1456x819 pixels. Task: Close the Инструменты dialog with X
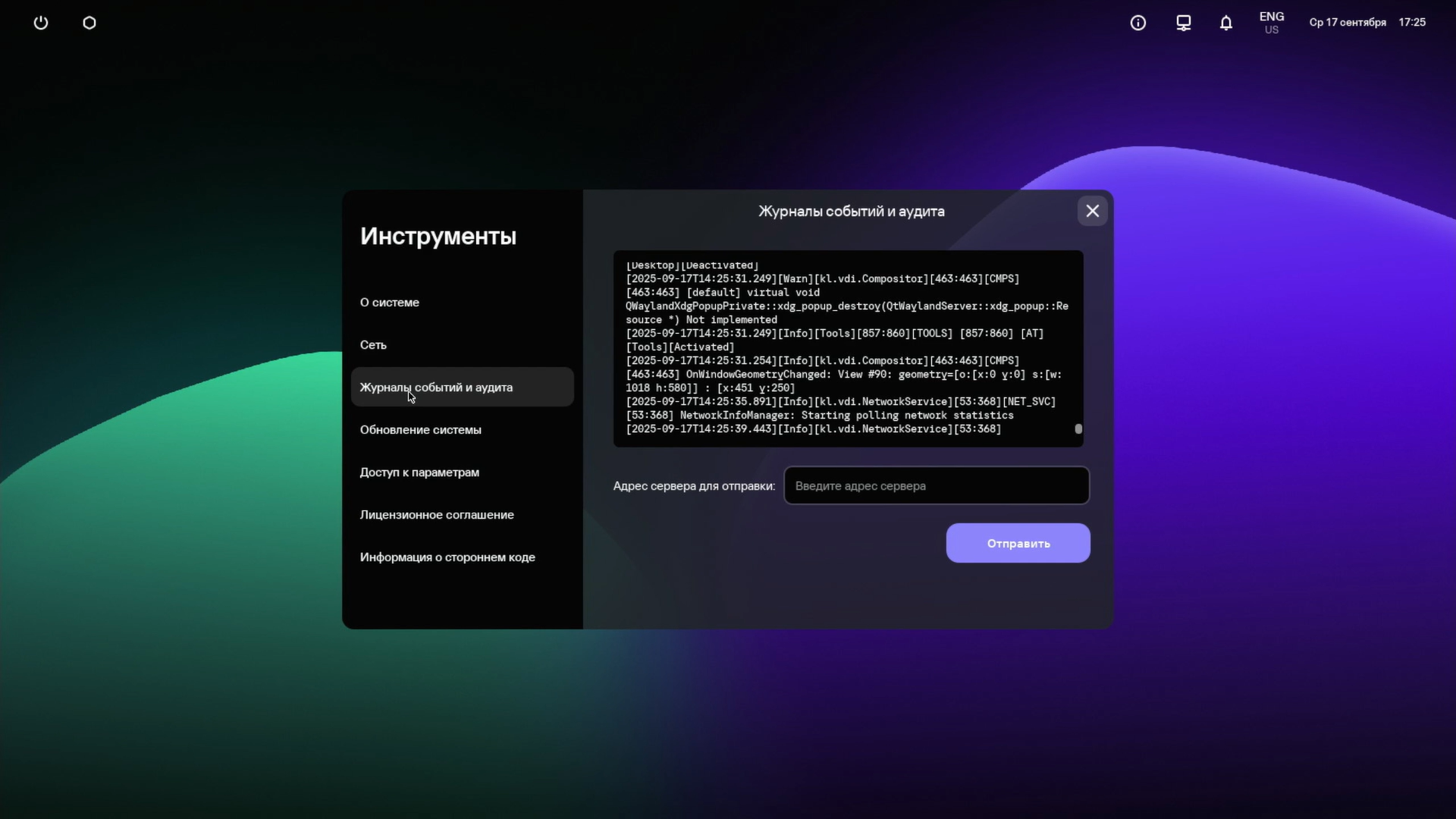[1092, 211]
